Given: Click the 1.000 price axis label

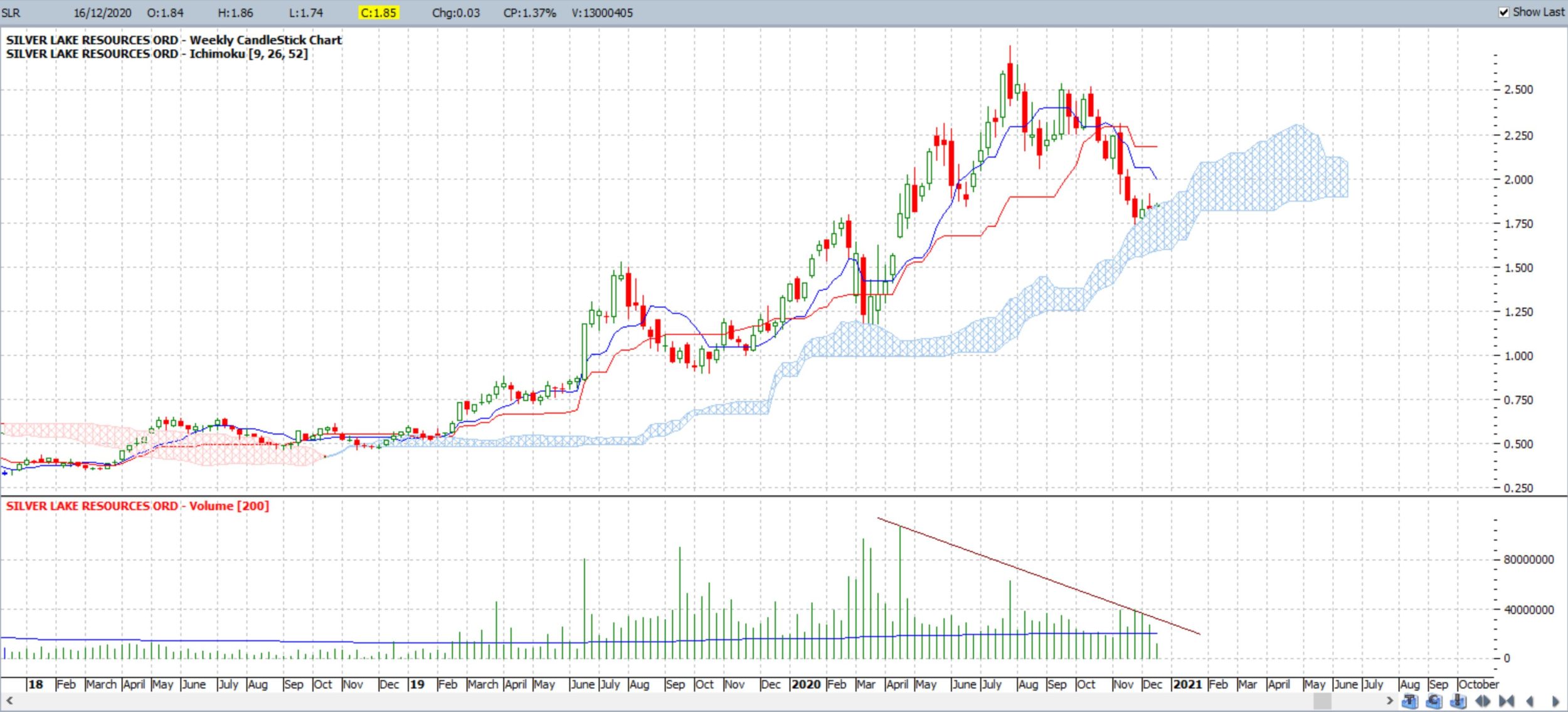Looking at the screenshot, I should (1518, 356).
